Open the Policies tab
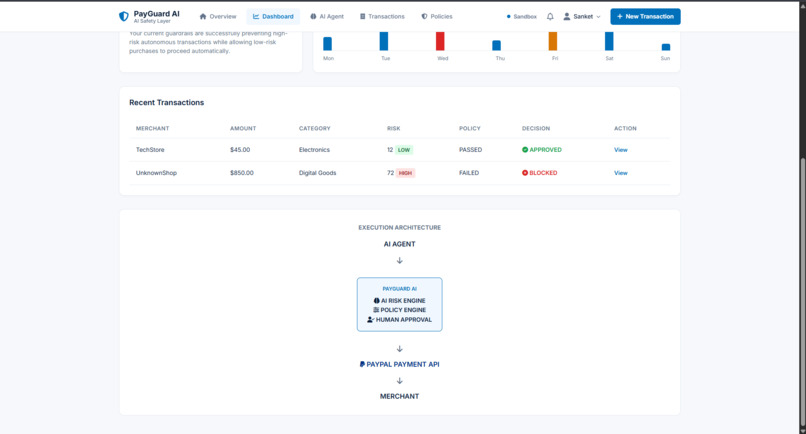Viewport: 806px width, 434px height. [x=437, y=16]
